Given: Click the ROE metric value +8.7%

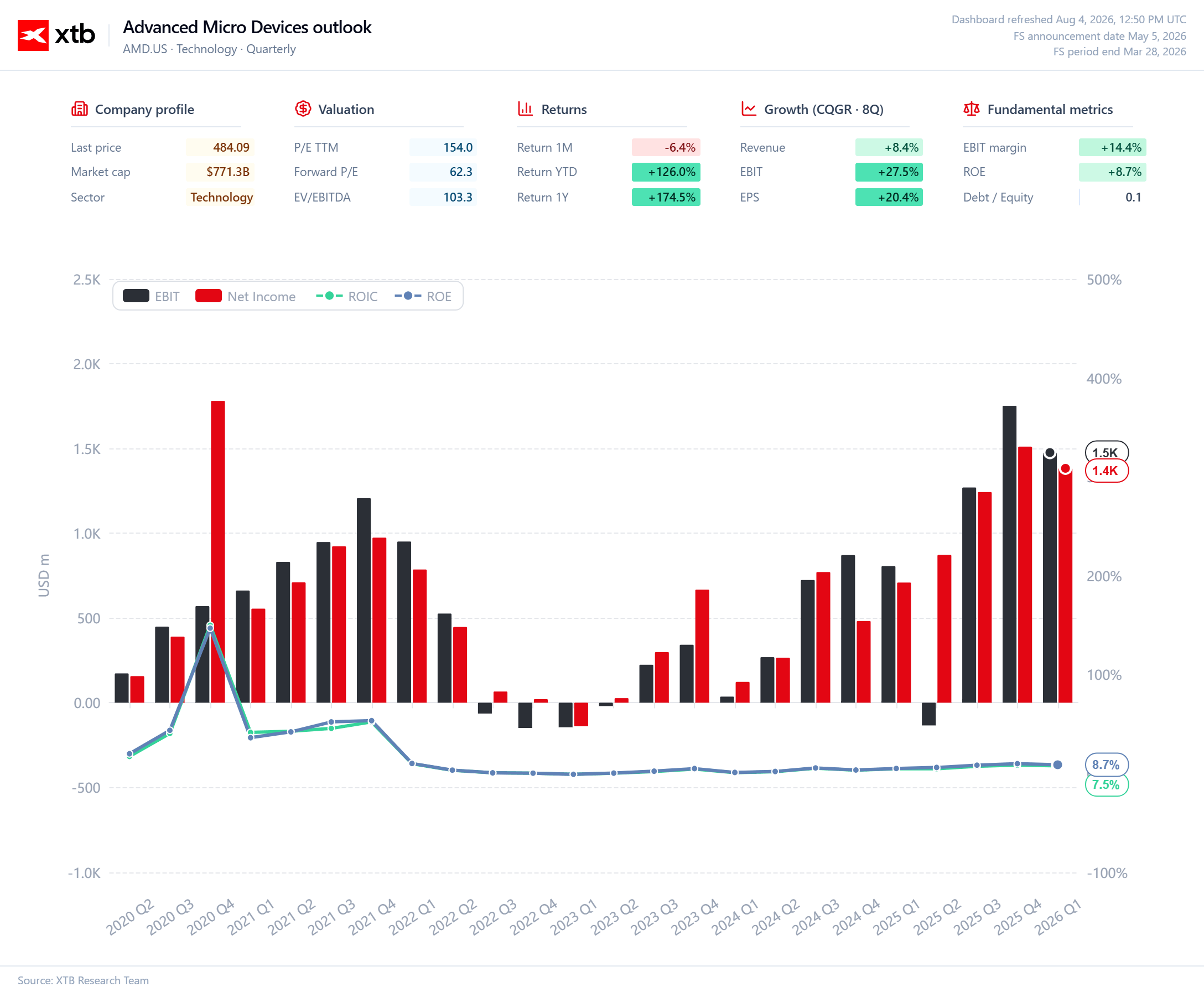Looking at the screenshot, I should [1113, 172].
